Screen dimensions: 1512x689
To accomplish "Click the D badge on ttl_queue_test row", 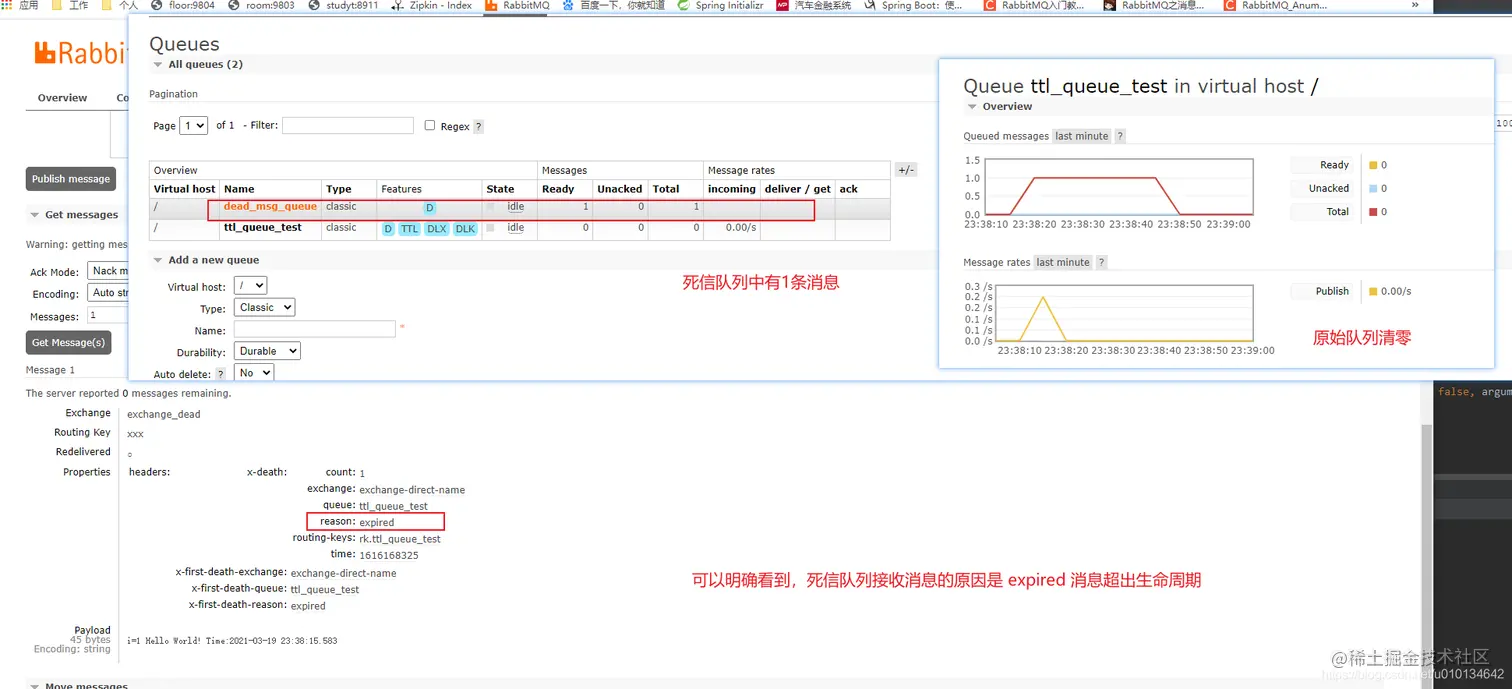I will pos(388,229).
